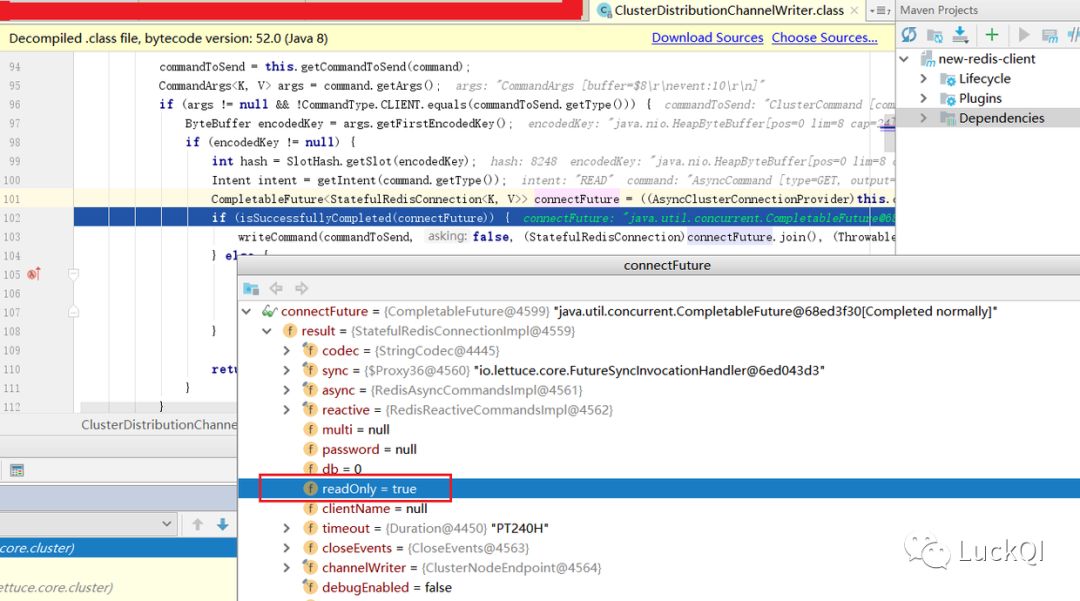Click field icon beside closeEvents
Viewport: 1080px width, 601px height.
click(310, 549)
